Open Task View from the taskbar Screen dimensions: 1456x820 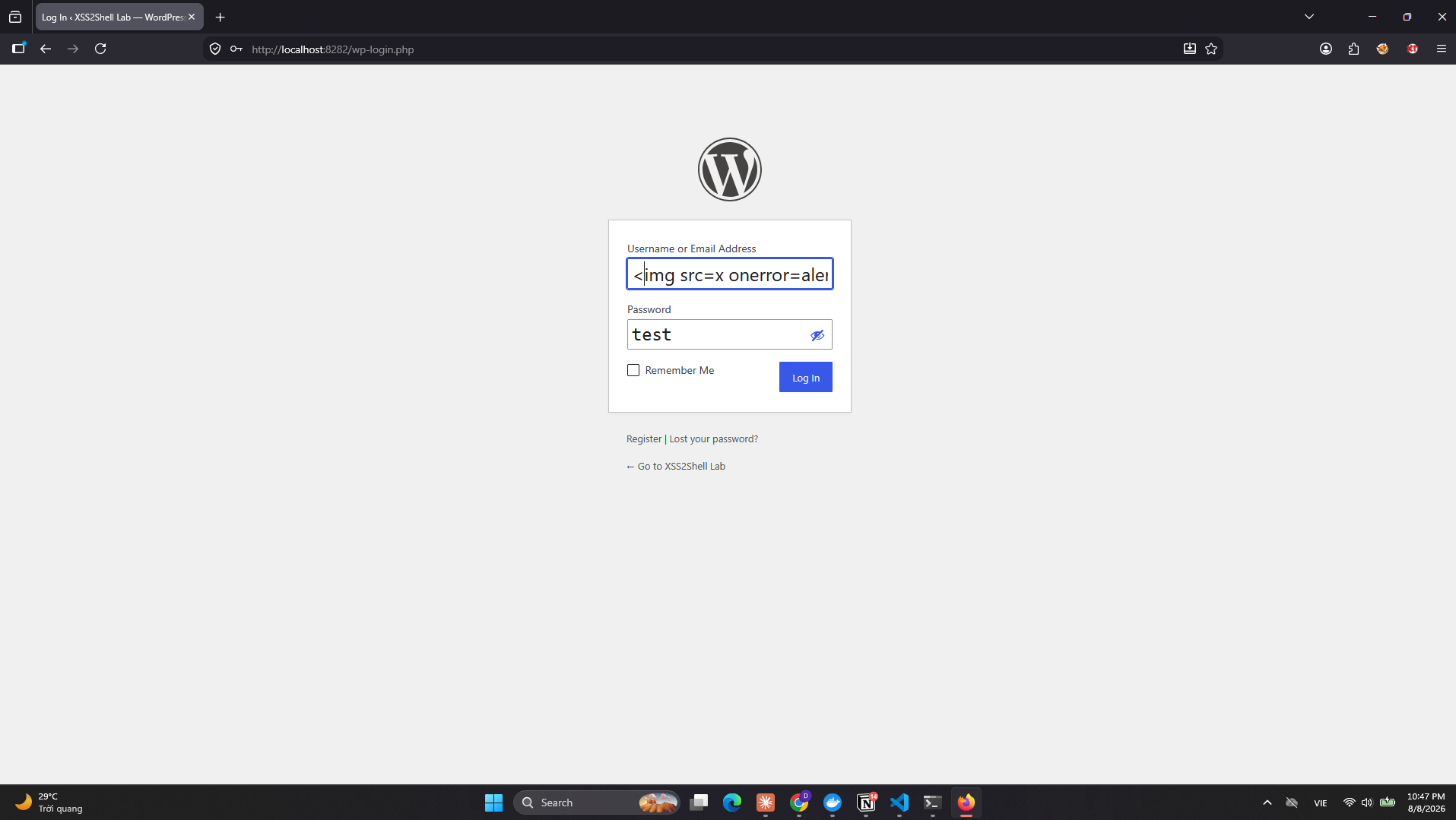[x=699, y=803]
